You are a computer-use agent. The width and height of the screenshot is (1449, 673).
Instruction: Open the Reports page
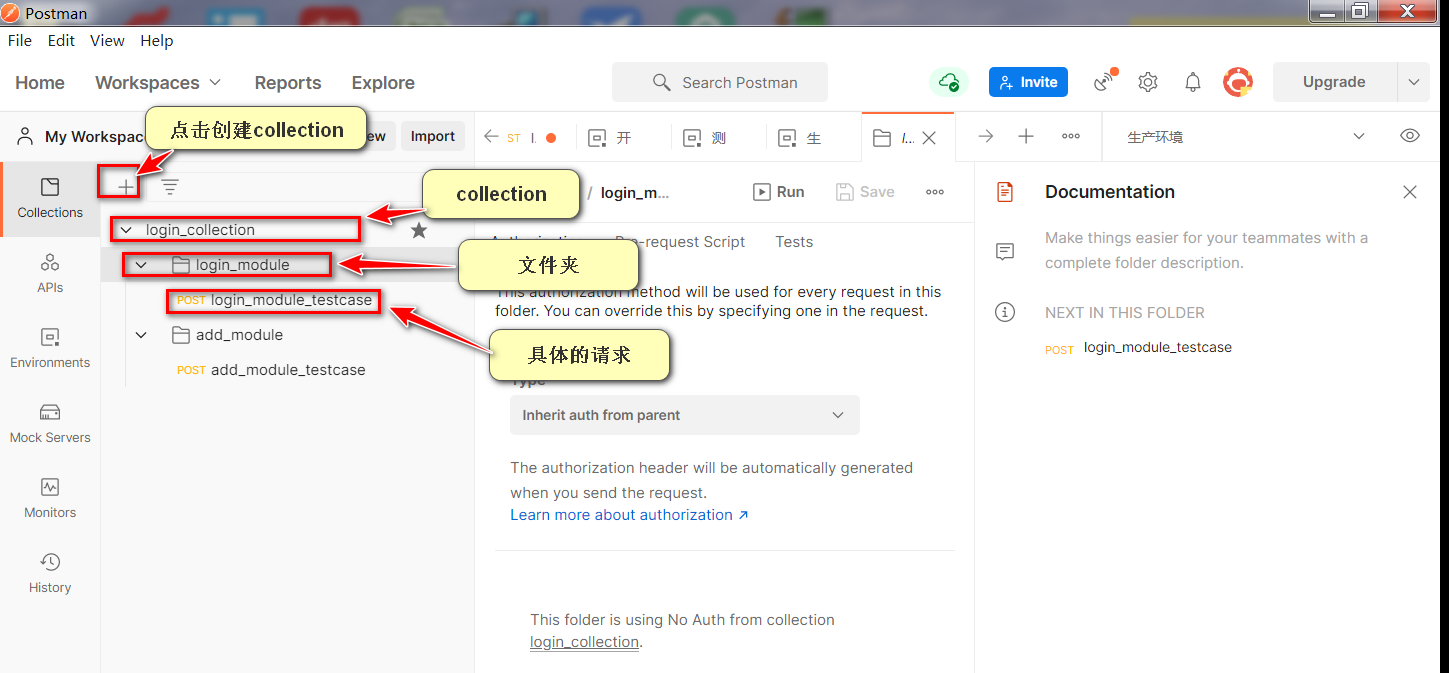pos(288,83)
